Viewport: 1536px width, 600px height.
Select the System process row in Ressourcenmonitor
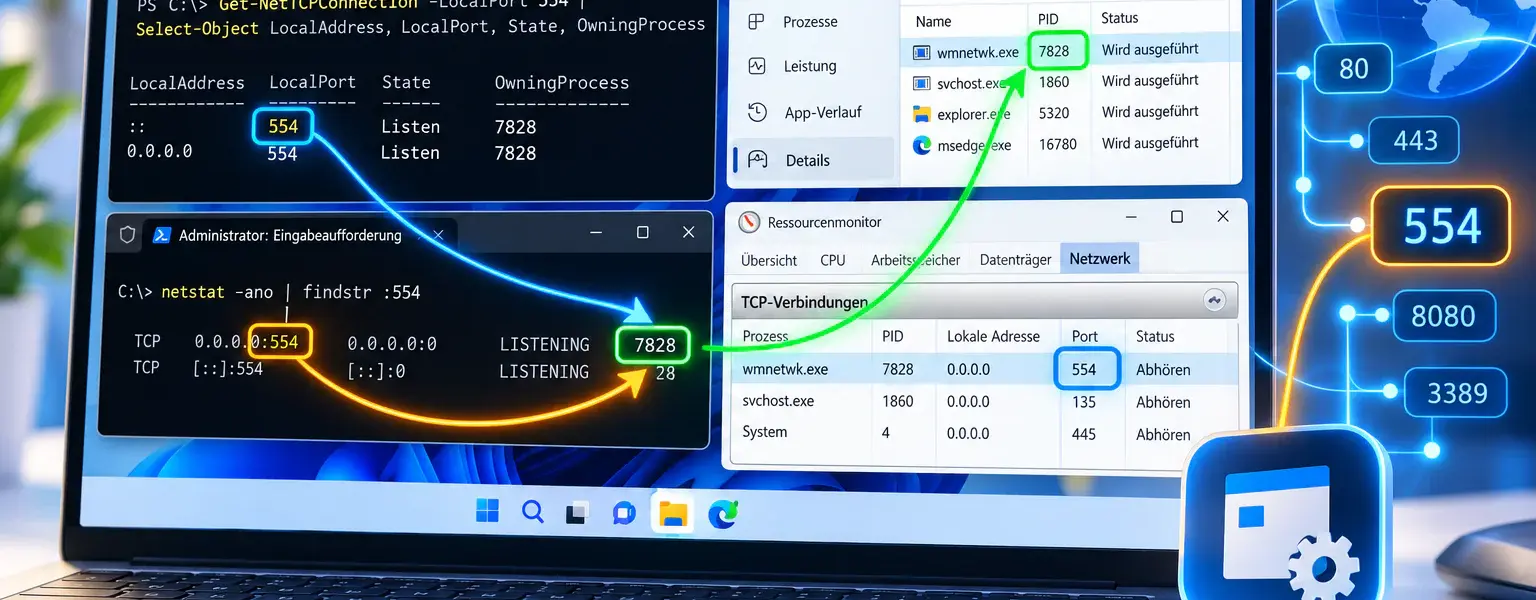tap(985, 433)
